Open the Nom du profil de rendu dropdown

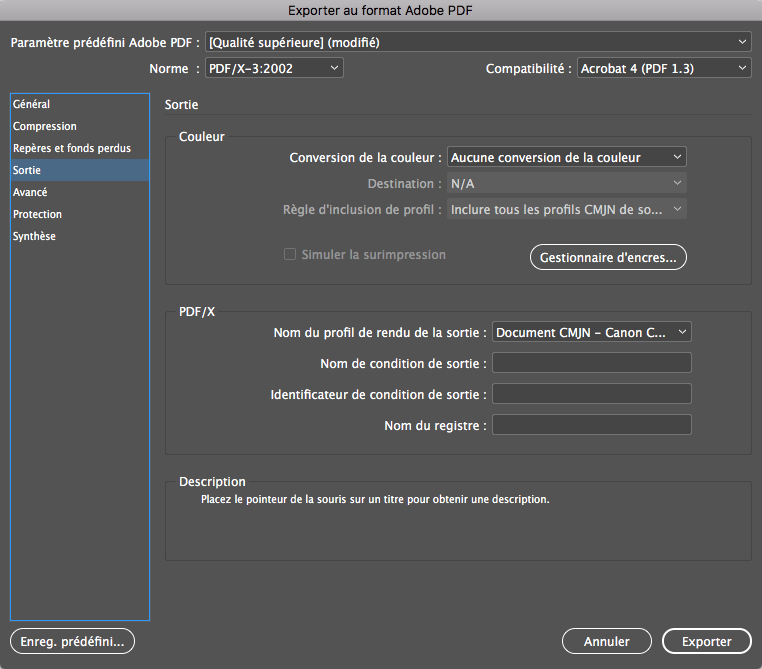point(591,332)
